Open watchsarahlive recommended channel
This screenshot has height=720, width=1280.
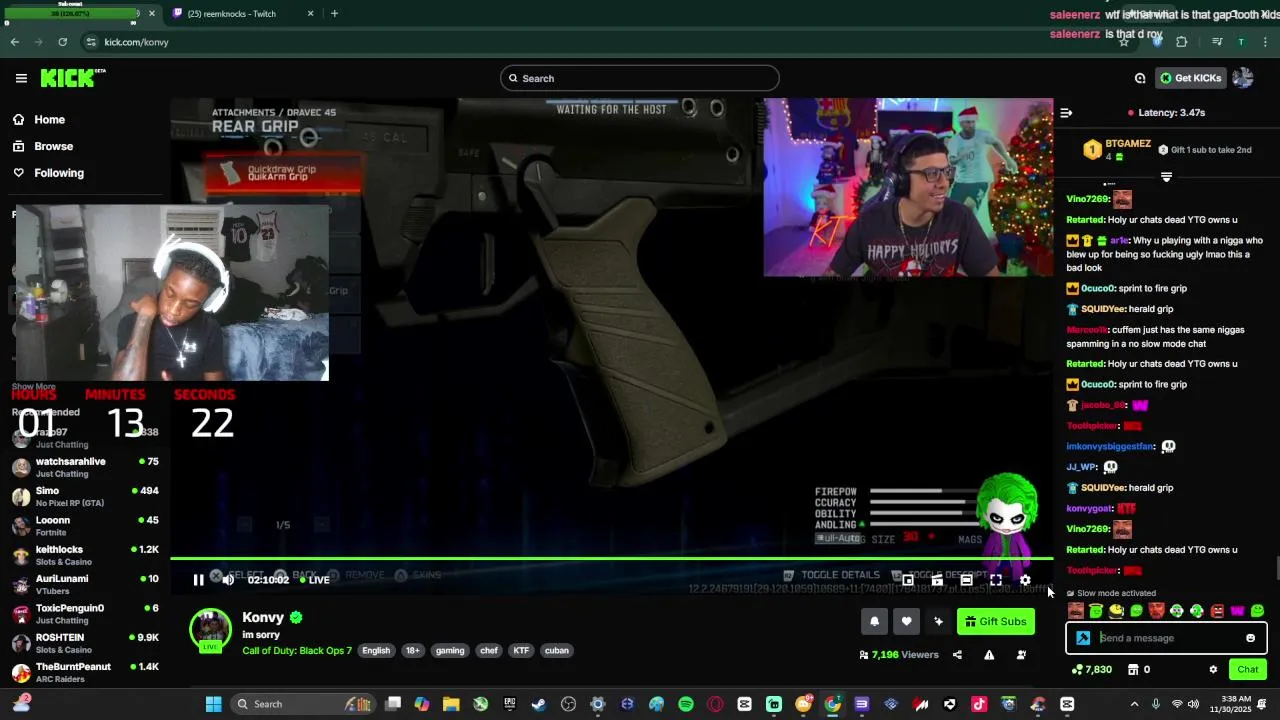(85, 467)
